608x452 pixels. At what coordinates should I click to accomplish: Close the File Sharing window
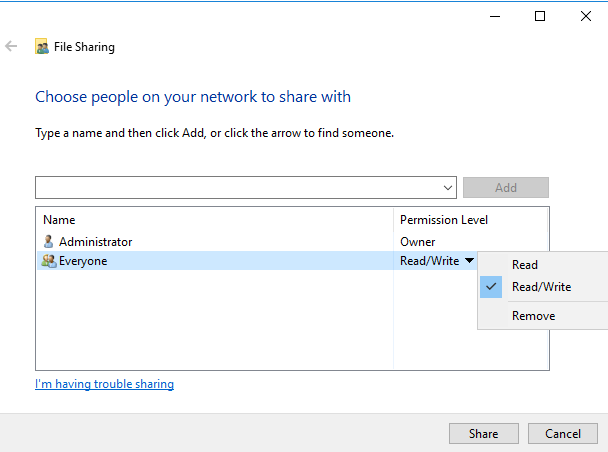586,16
